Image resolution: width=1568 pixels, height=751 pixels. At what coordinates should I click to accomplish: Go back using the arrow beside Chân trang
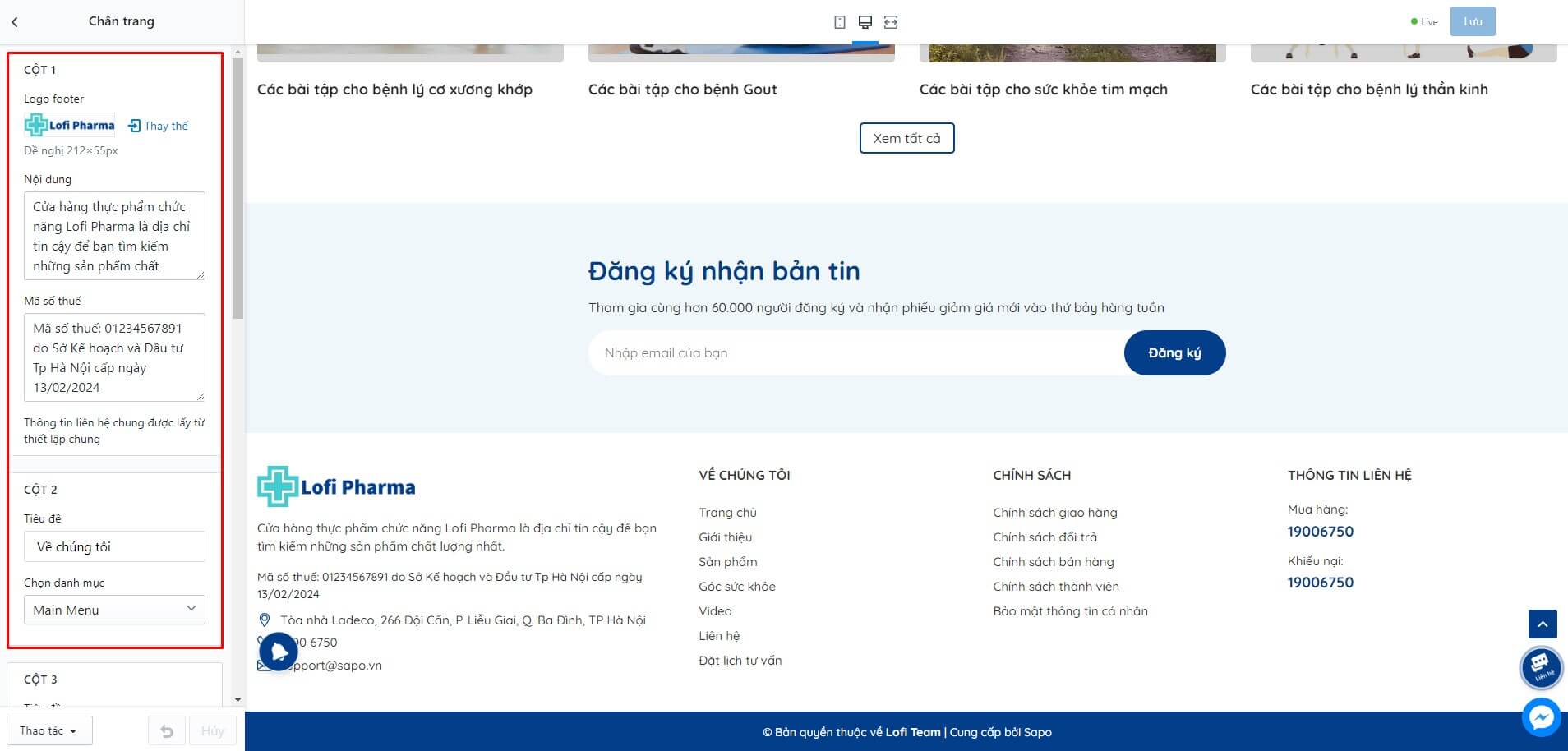click(15, 22)
